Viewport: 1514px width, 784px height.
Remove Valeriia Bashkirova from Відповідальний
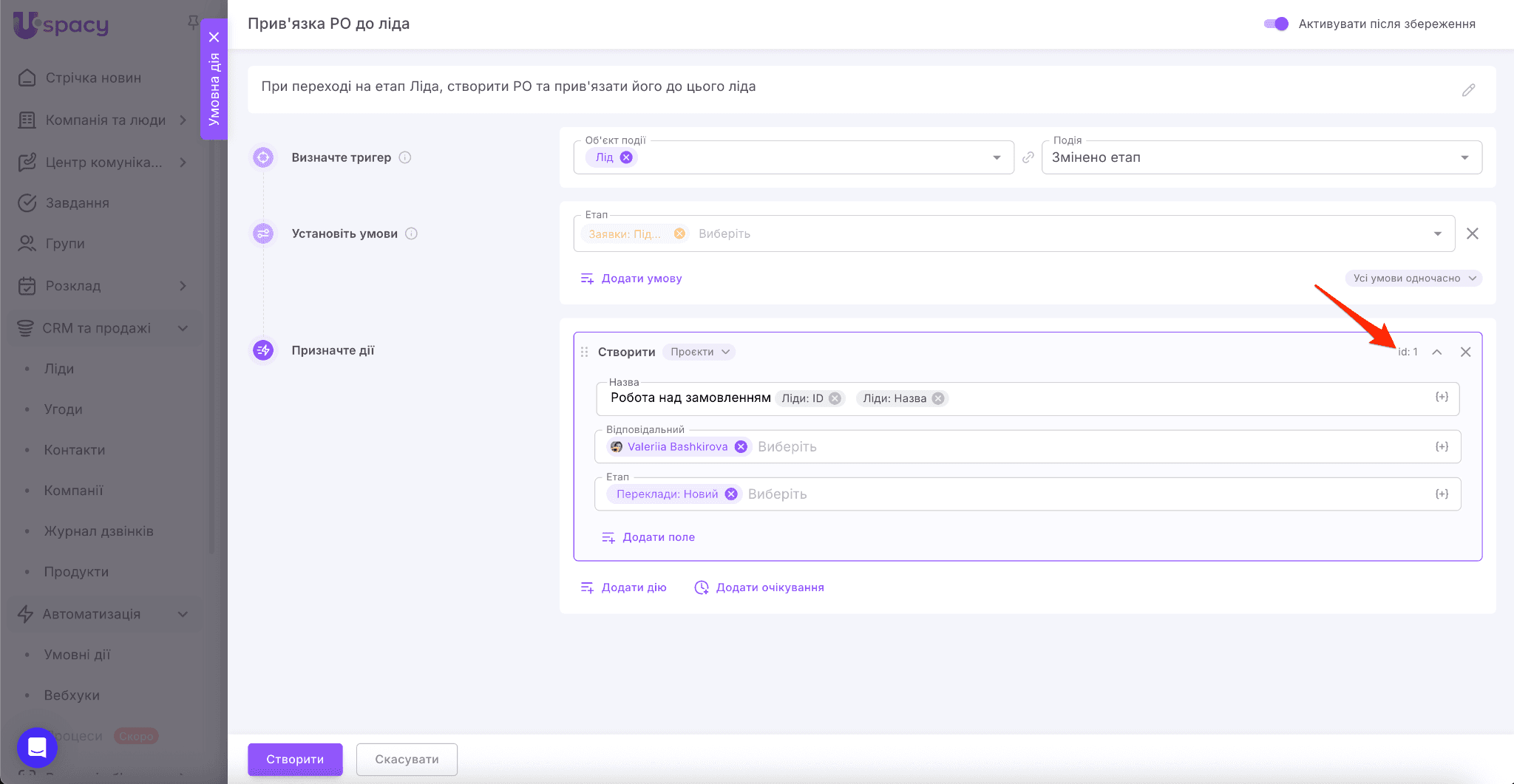pyautogui.click(x=741, y=447)
